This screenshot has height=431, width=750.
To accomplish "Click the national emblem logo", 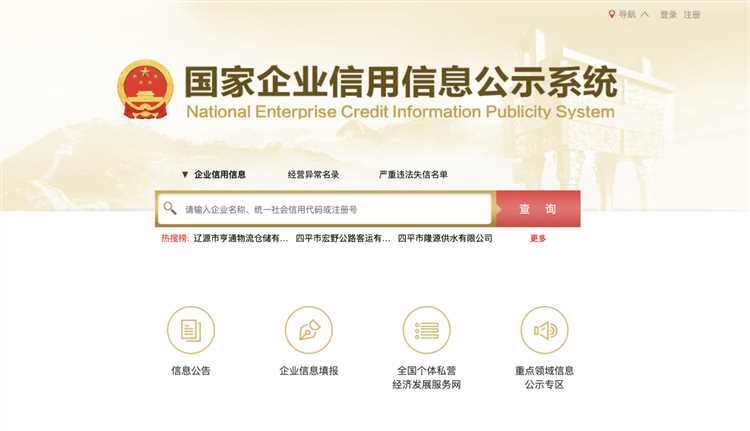I will point(145,89).
